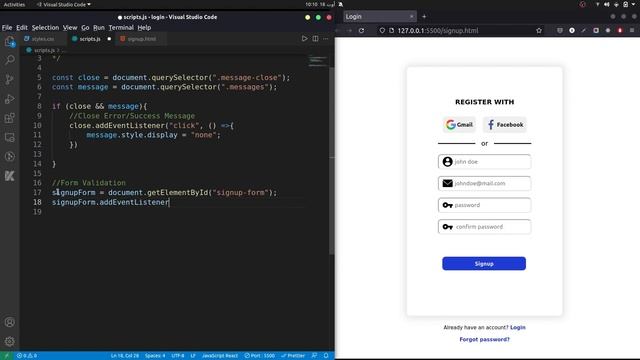Open the Terminal menu
This screenshot has height=360, width=640.
click(x=121, y=28)
